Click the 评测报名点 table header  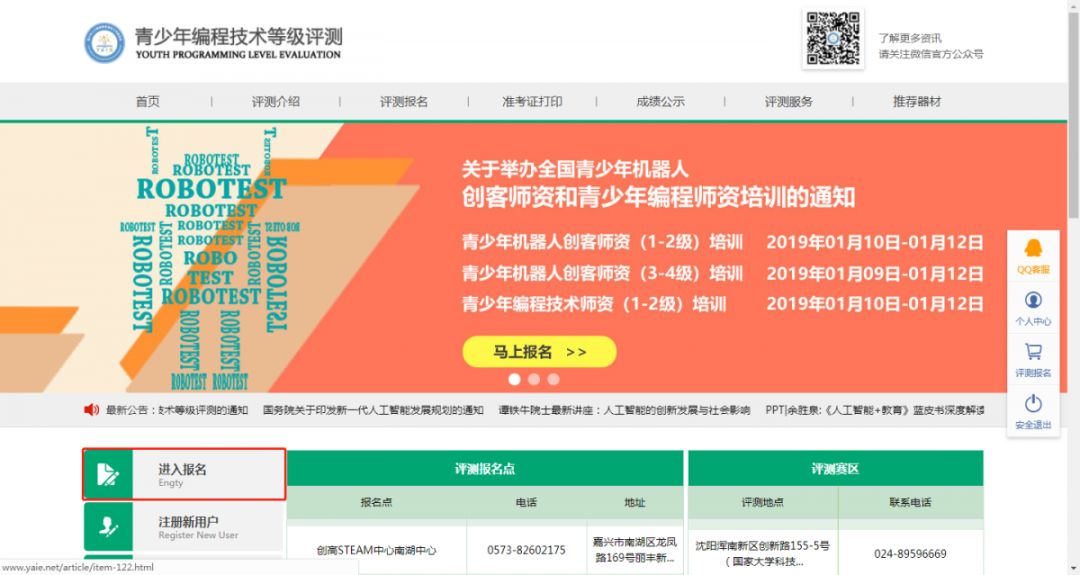tap(485, 469)
